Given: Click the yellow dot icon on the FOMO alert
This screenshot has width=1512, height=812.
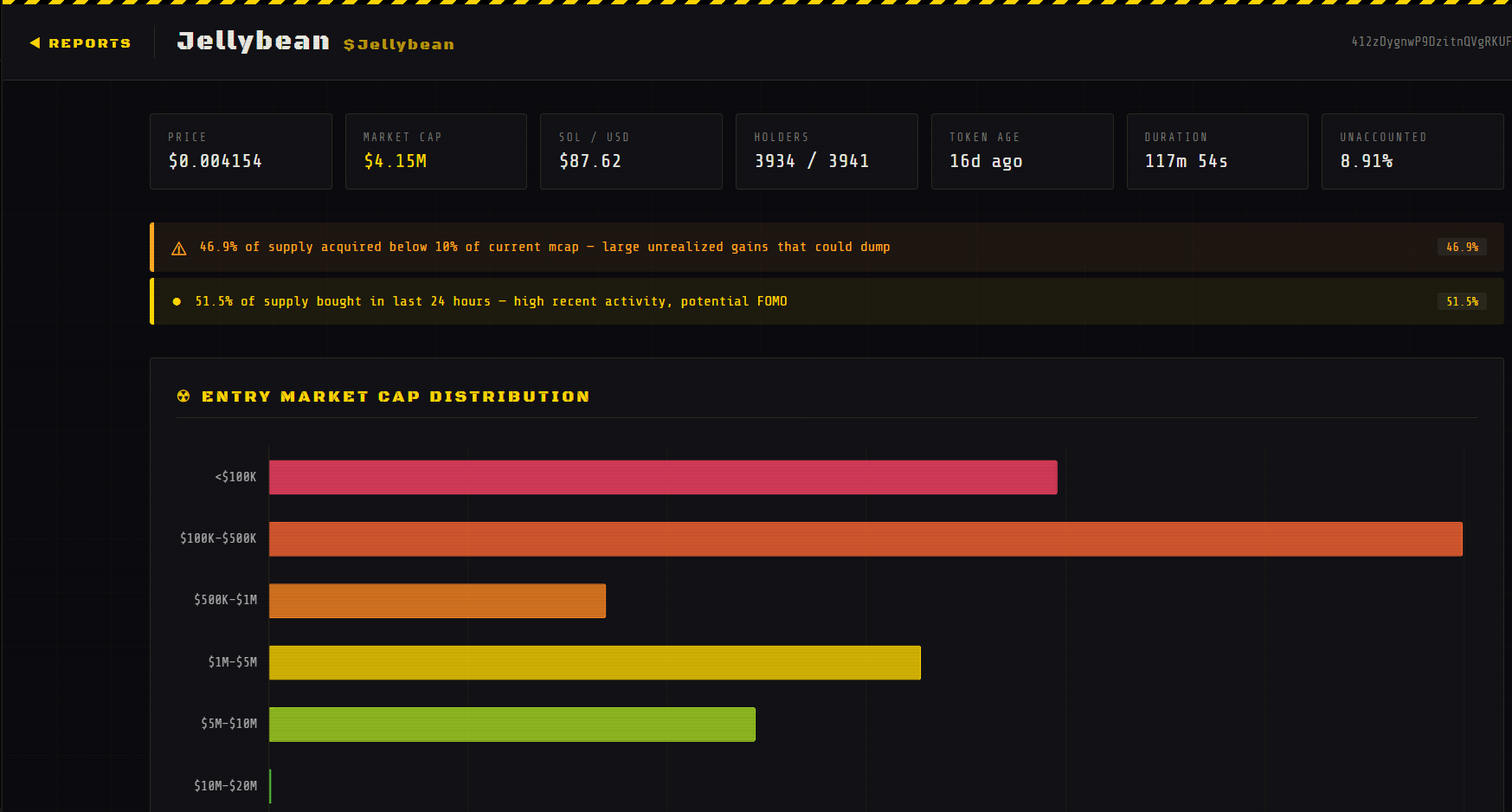Looking at the screenshot, I should [x=177, y=301].
